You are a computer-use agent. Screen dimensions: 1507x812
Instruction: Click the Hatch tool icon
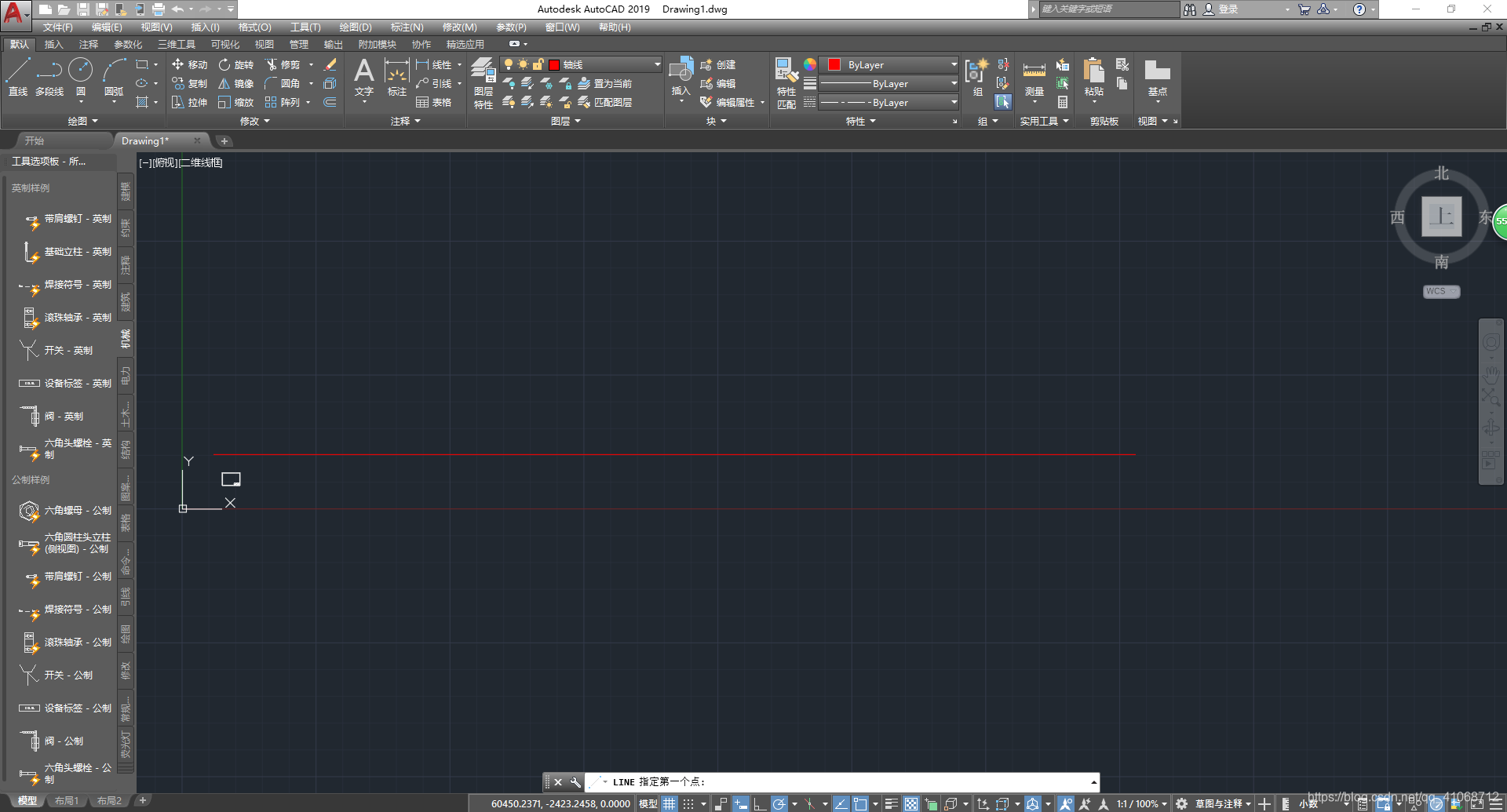(x=142, y=102)
